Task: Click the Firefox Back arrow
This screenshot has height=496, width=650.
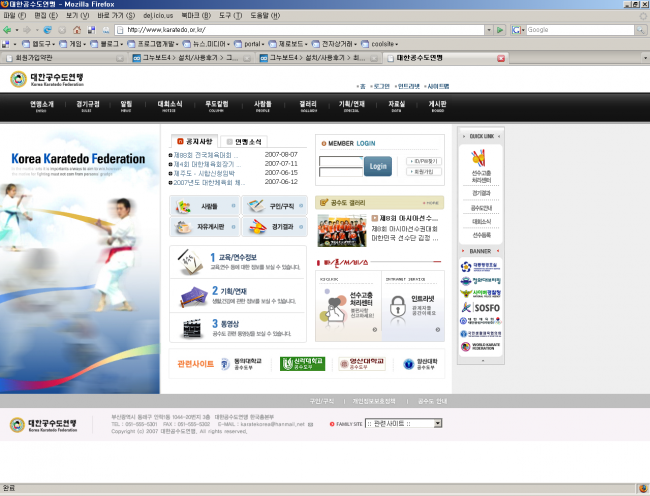Action: coord(7,30)
